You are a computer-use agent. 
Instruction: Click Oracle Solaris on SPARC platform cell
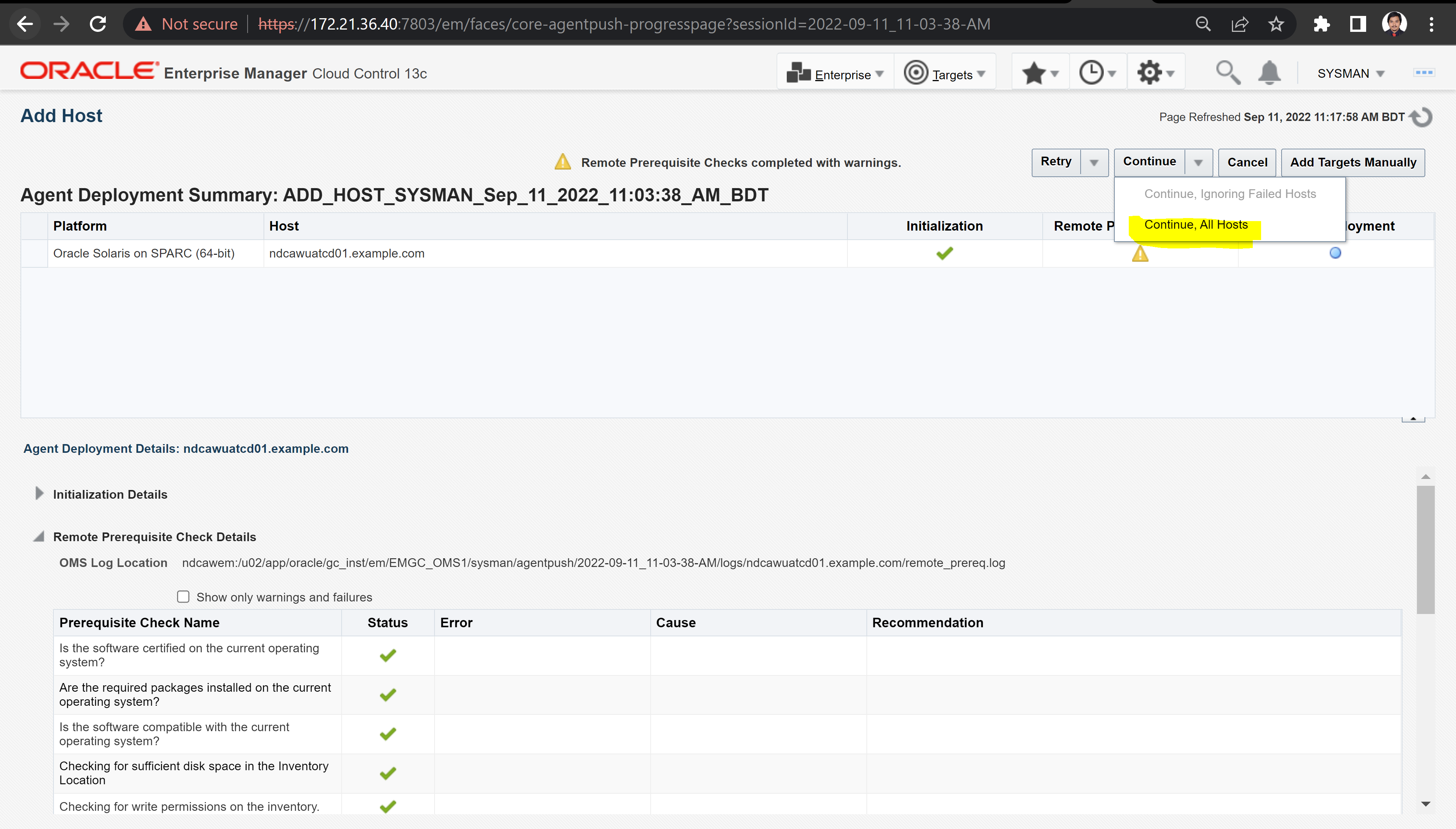tap(143, 254)
